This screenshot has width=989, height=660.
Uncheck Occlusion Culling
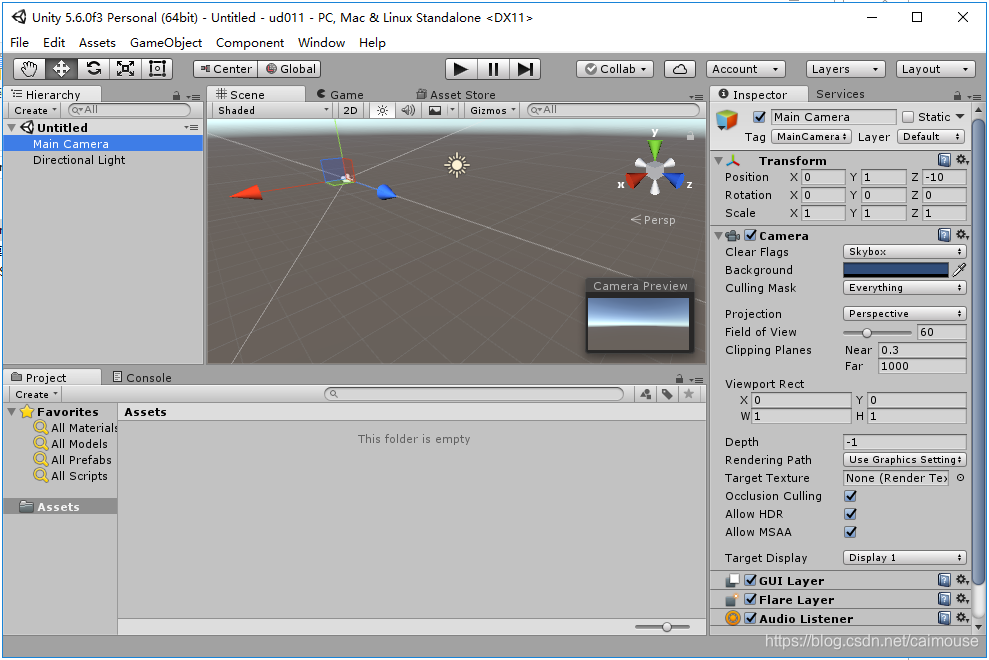pos(850,496)
